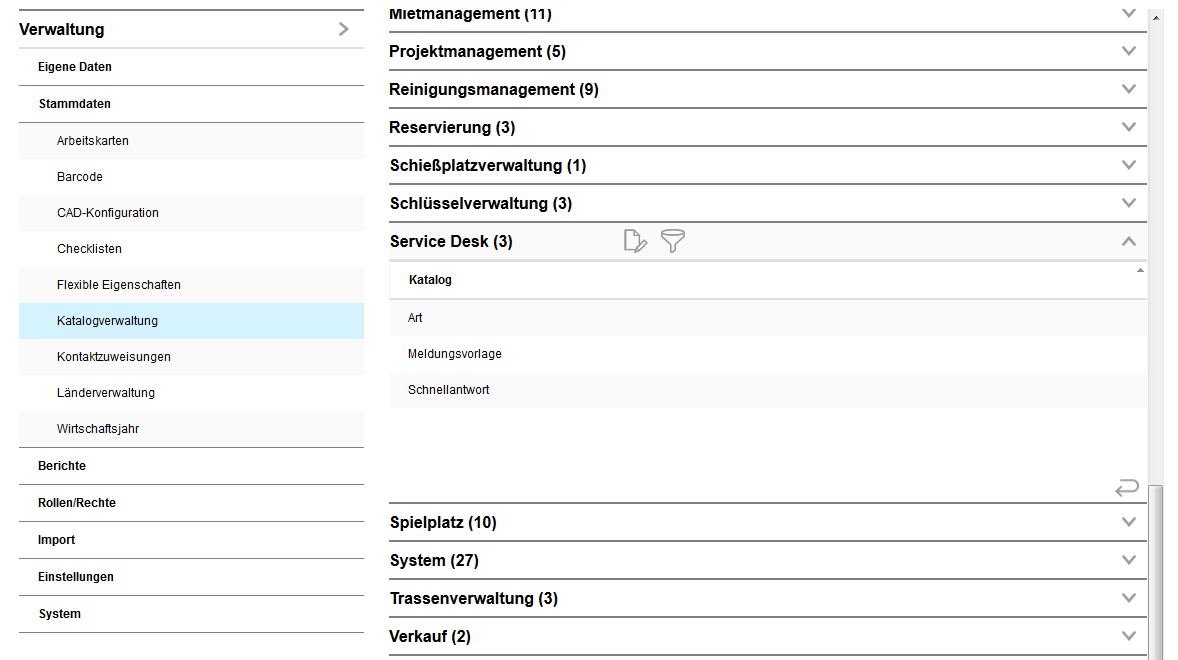1178x660 pixels.
Task: Open Rollen/Rechte in the sidebar
Action: (x=77, y=503)
